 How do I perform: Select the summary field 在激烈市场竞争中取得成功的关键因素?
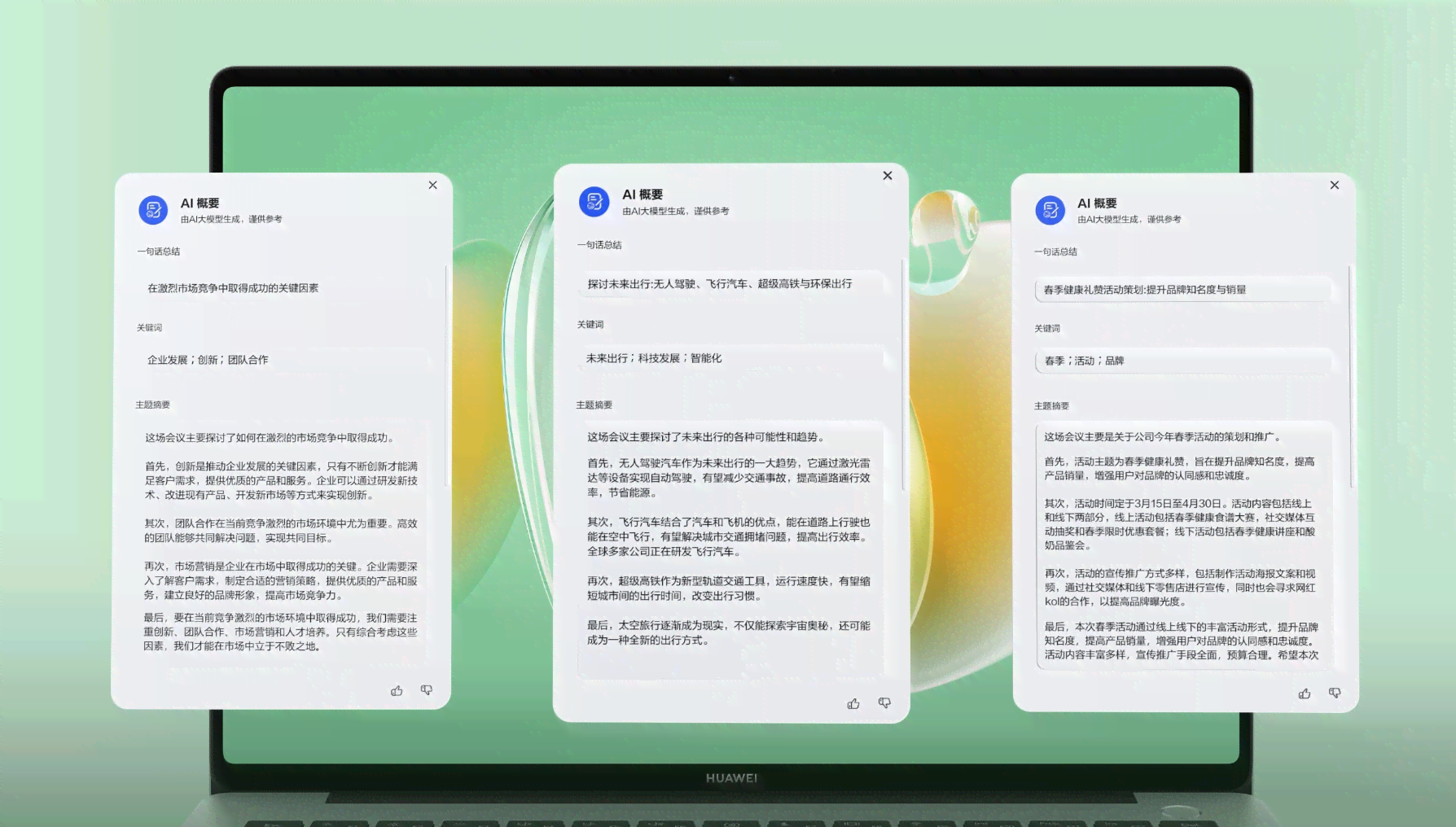click(283, 288)
